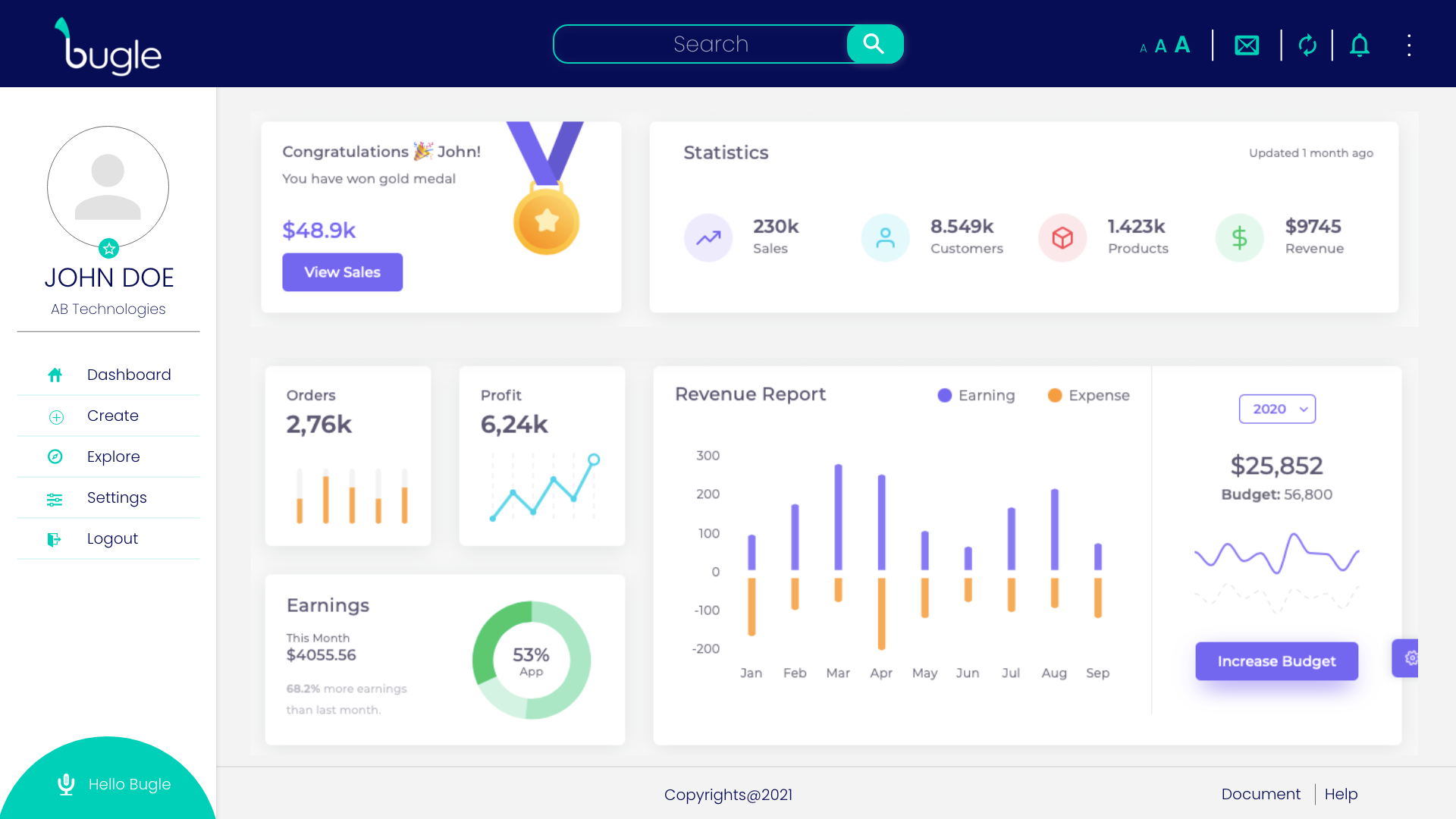Click the settings gear side tab
Screen dimensions: 1456x819
pos(1409,657)
